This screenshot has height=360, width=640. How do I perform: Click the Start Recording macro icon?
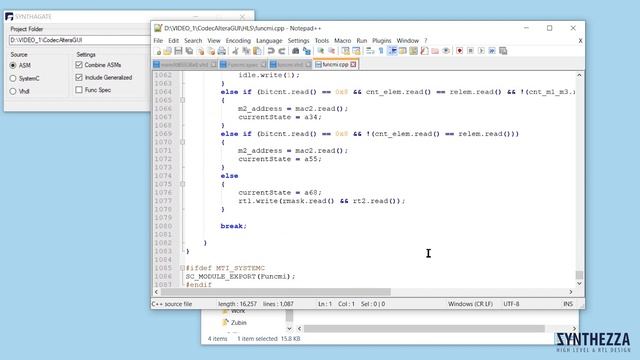click(460, 51)
